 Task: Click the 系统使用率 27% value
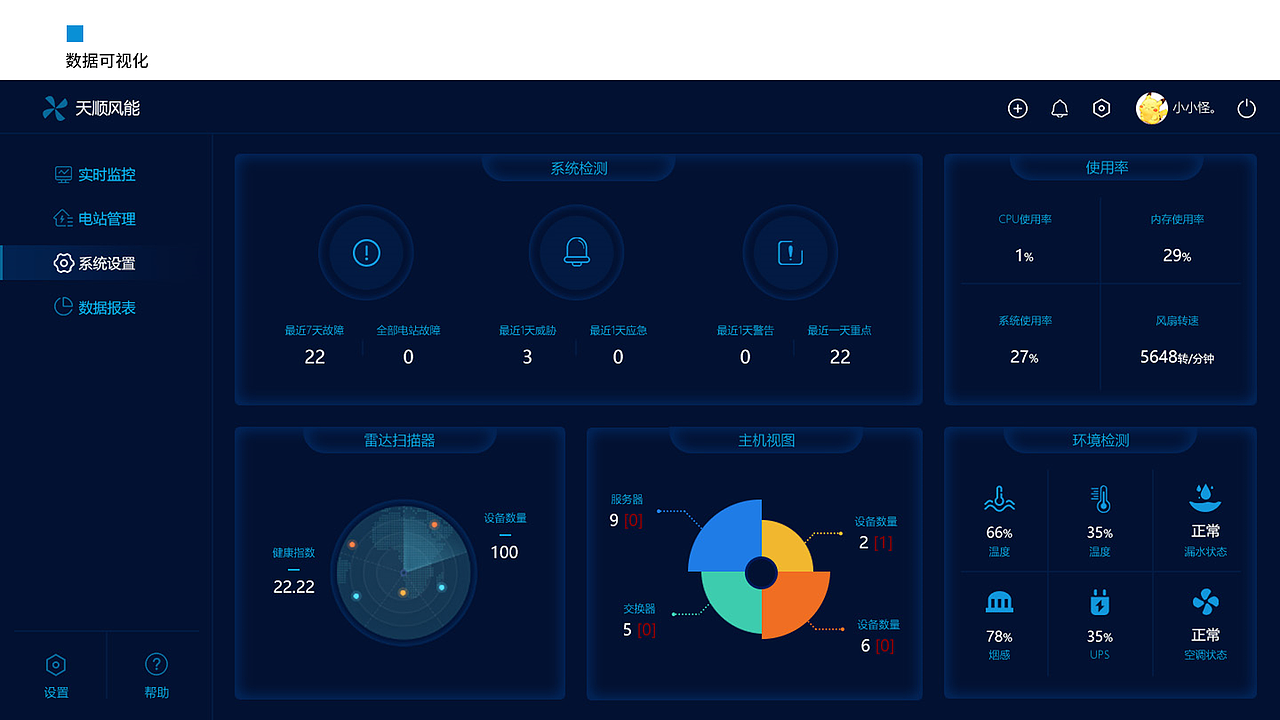point(1024,357)
